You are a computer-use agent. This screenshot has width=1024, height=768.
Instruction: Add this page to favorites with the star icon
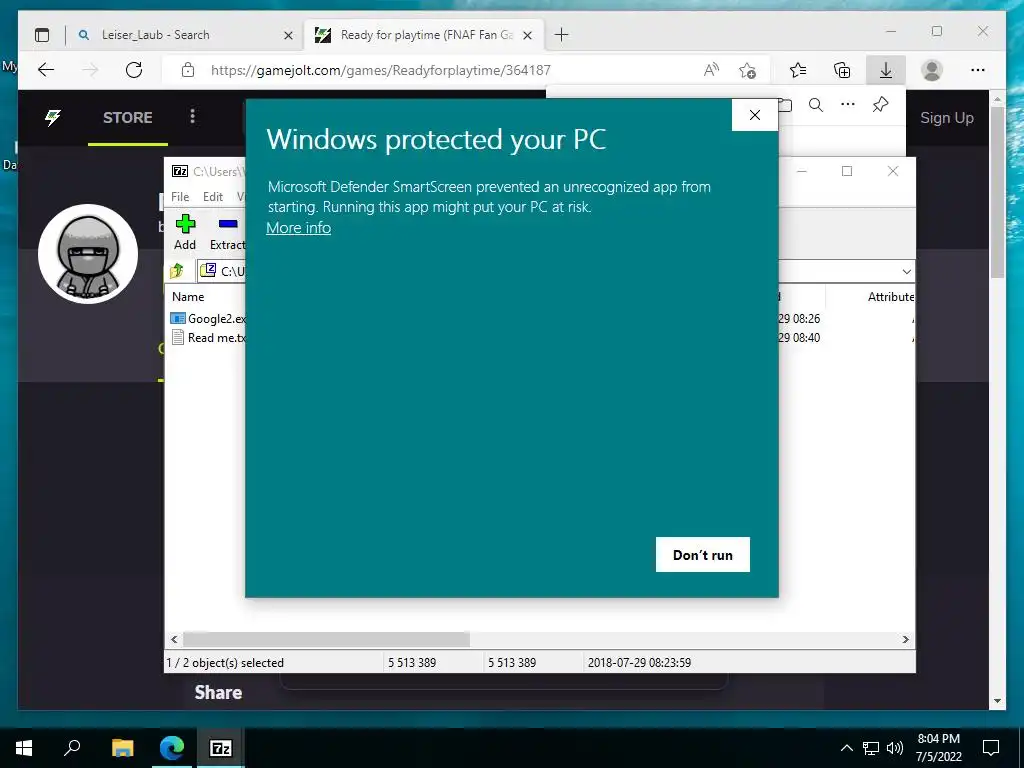point(747,70)
